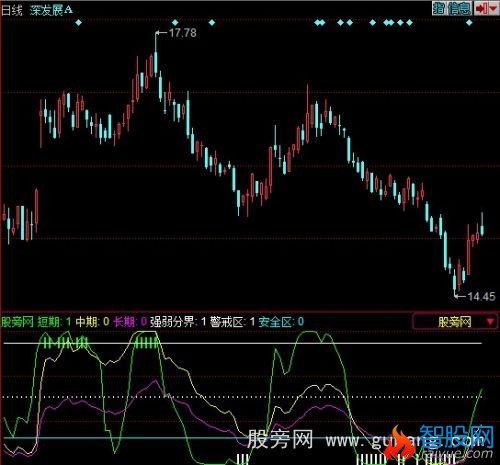The image size is (500, 465).
Task: Click the rightmost cyan diamond info marker
Action: pyautogui.click(x=469, y=23)
